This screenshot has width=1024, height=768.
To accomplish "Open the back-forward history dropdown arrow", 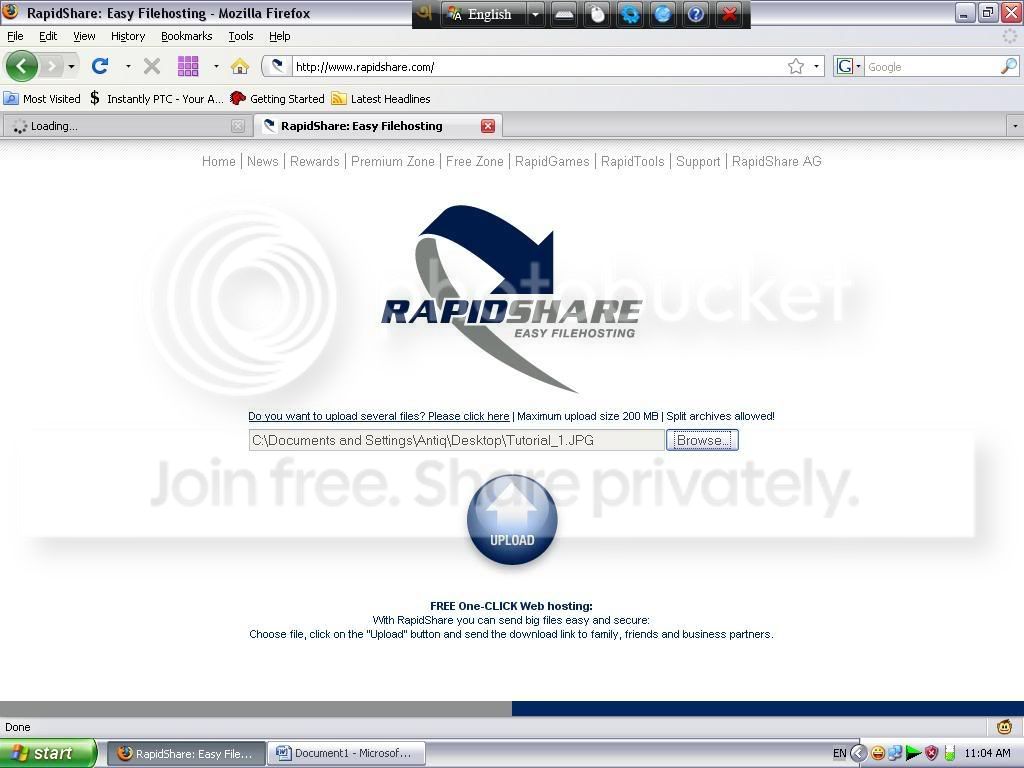I will pyautogui.click(x=71, y=66).
